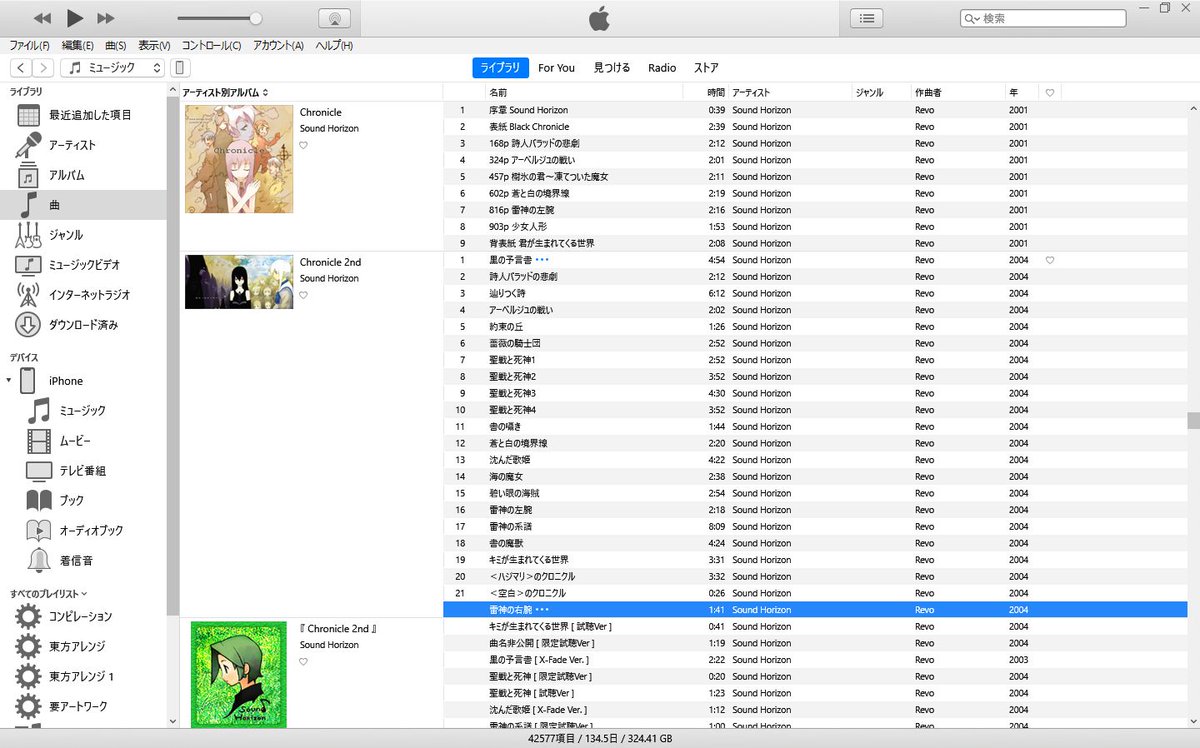Viewport: 1200px width, 748px height.
Task: Open the 表示(V) menu
Action: pos(154,46)
